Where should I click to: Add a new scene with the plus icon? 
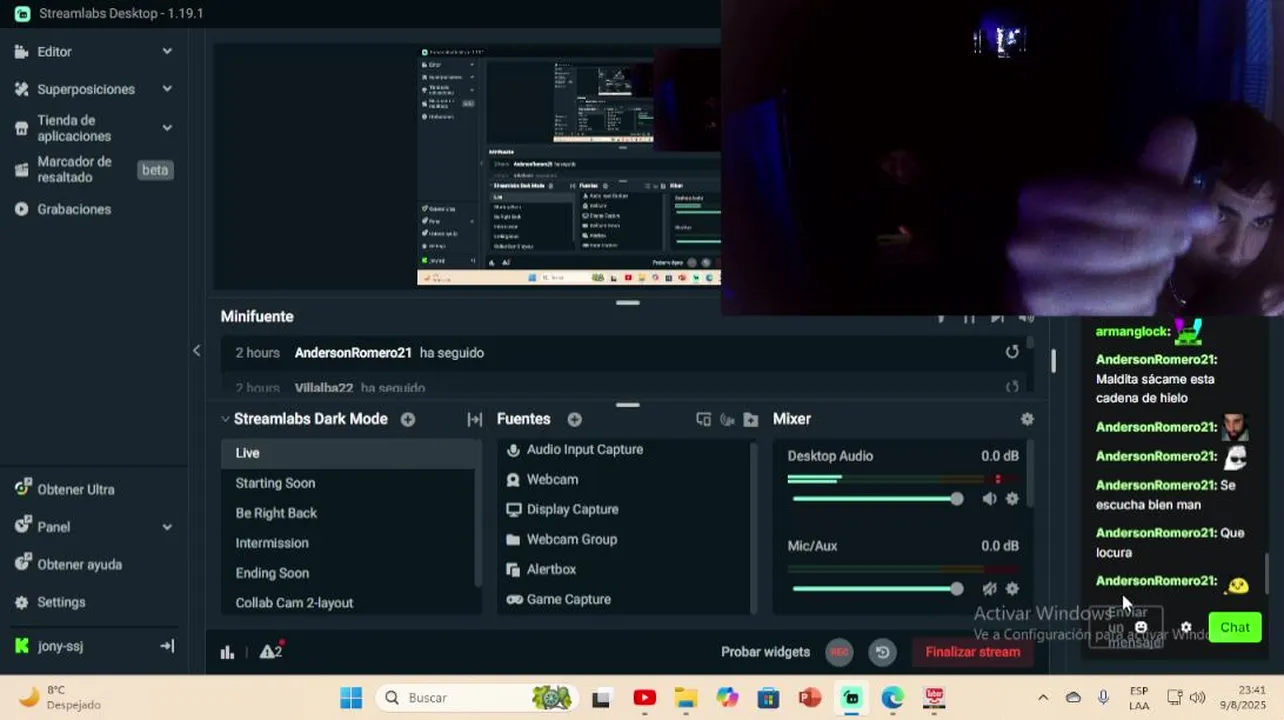(408, 419)
